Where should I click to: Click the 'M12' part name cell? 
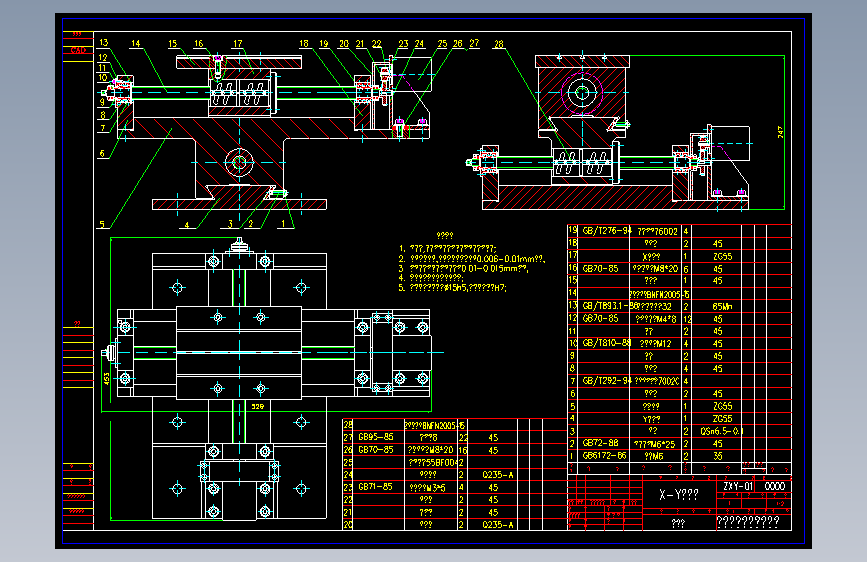click(x=655, y=344)
